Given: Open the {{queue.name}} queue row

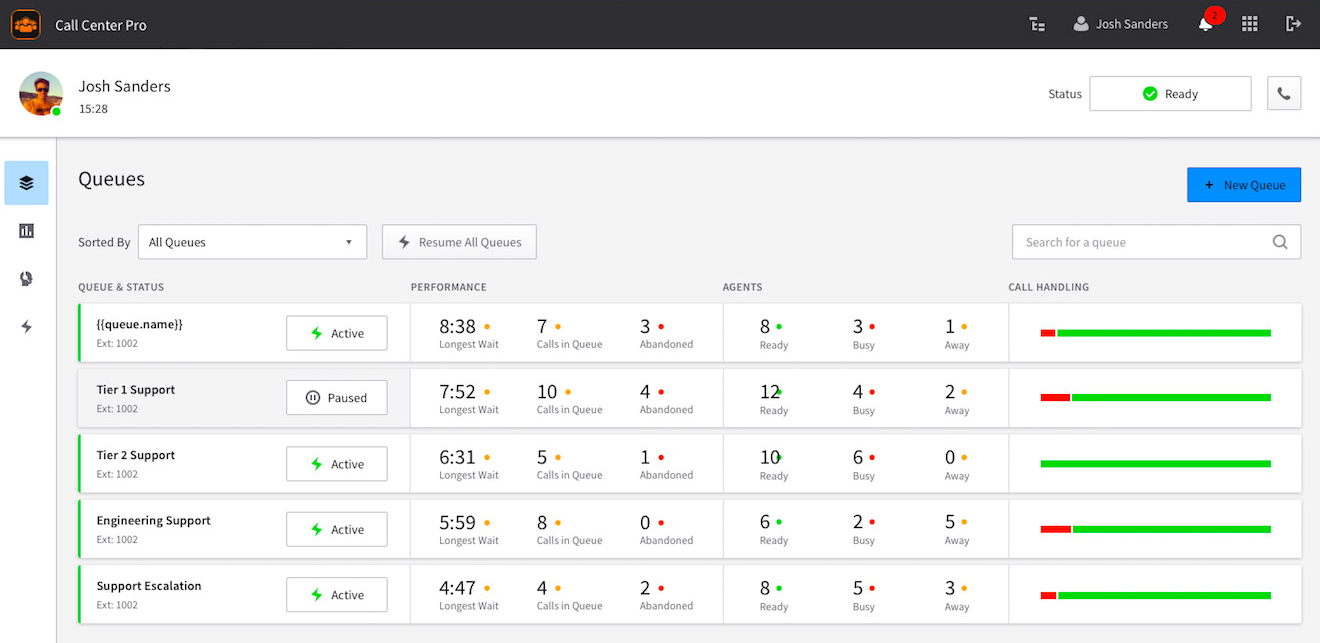Looking at the screenshot, I should [x=690, y=333].
